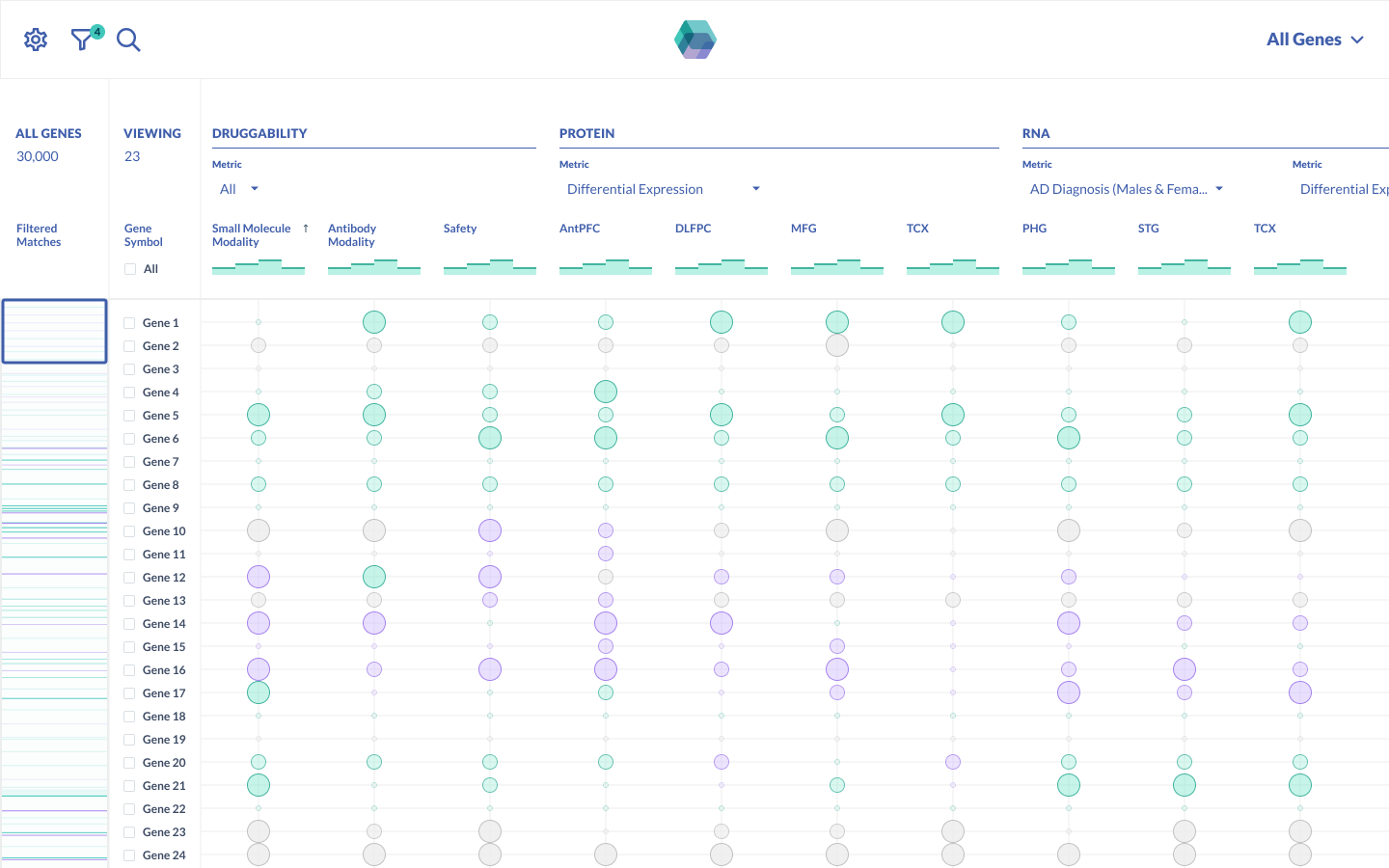1389x868 pixels.
Task: Check the All genes checkbox
Action: [130, 269]
